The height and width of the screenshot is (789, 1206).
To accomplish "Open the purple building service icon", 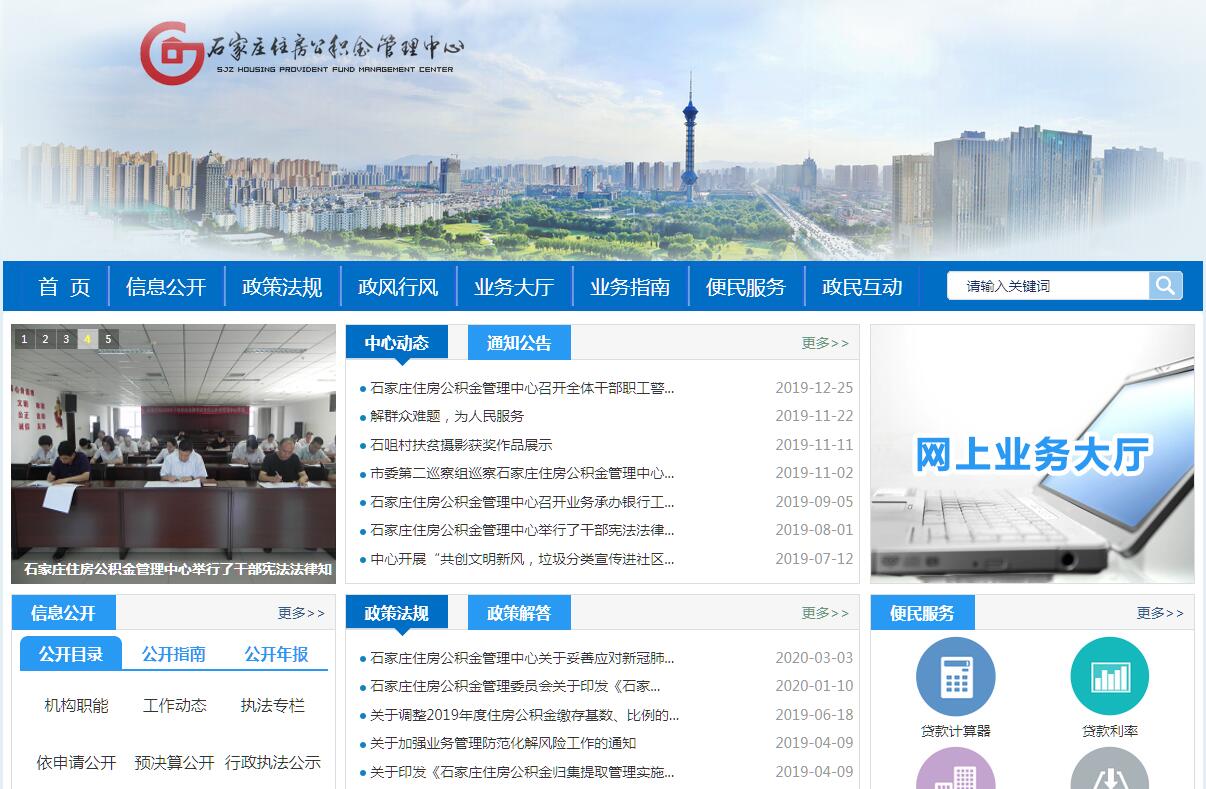I will [x=956, y=768].
